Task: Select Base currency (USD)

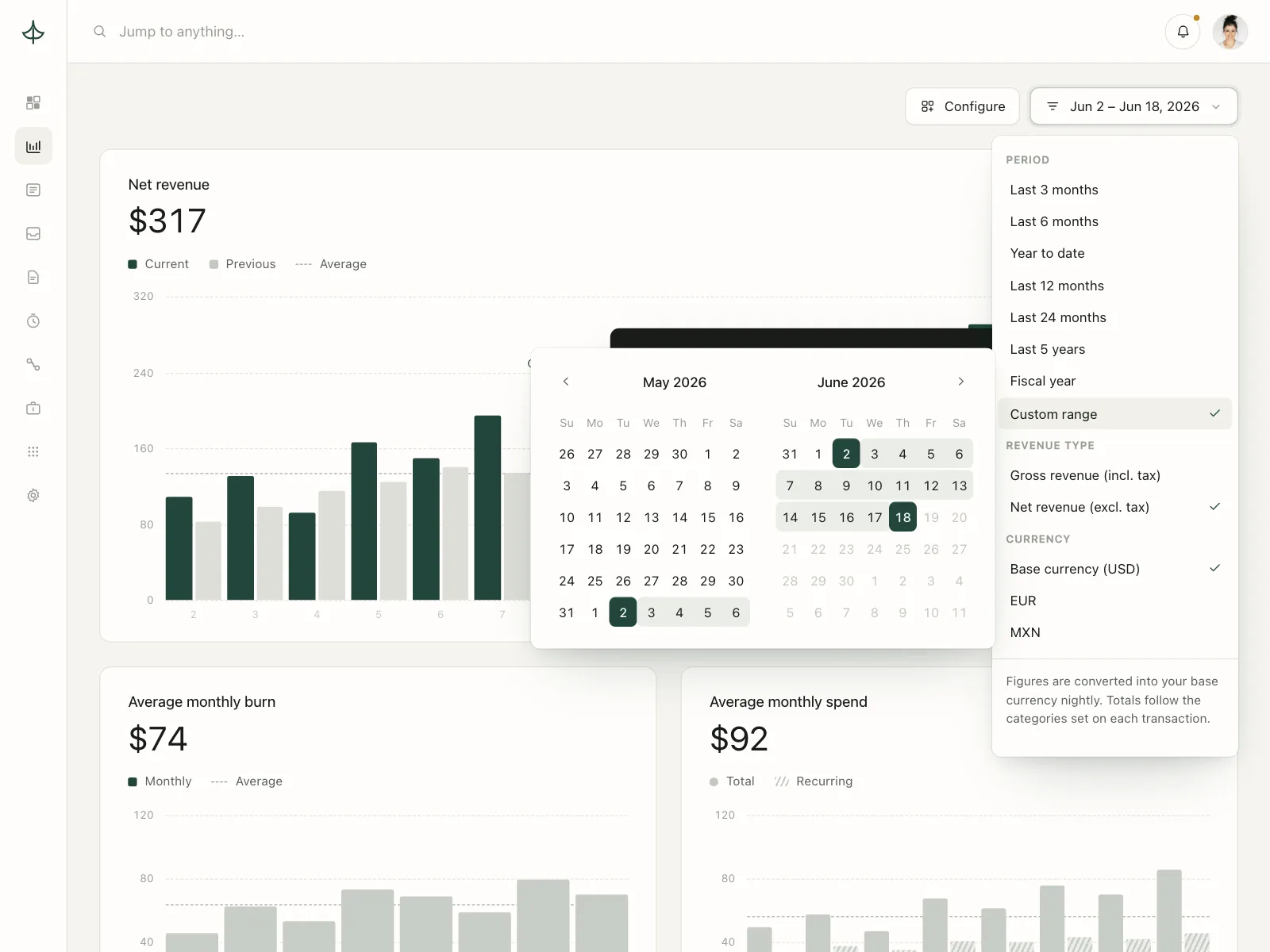Action: coord(1115,569)
